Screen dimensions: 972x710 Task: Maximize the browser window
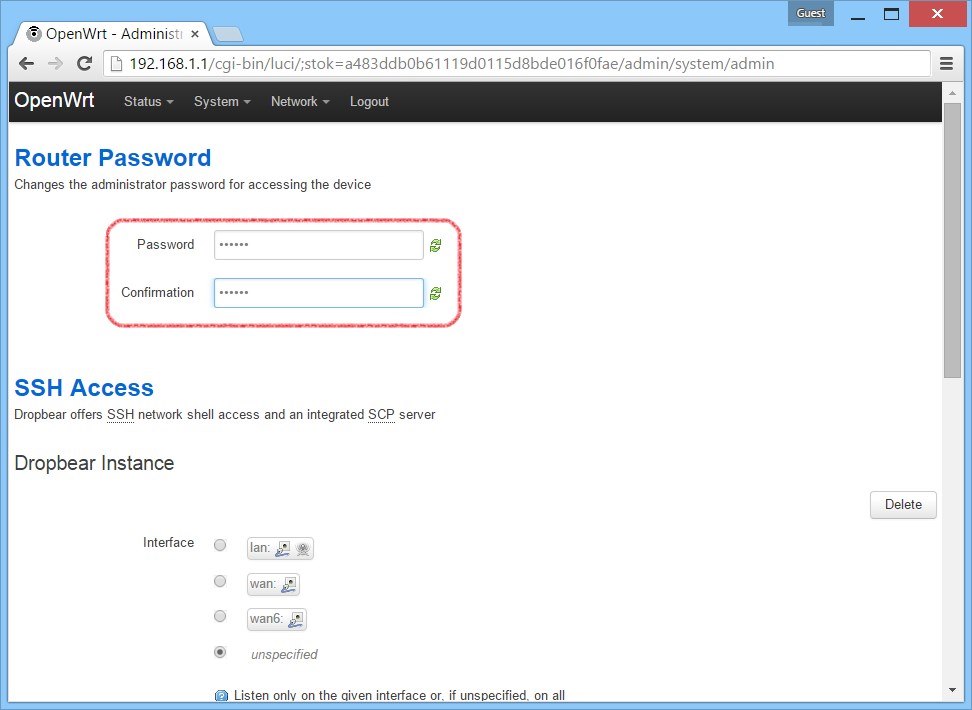point(891,14)
